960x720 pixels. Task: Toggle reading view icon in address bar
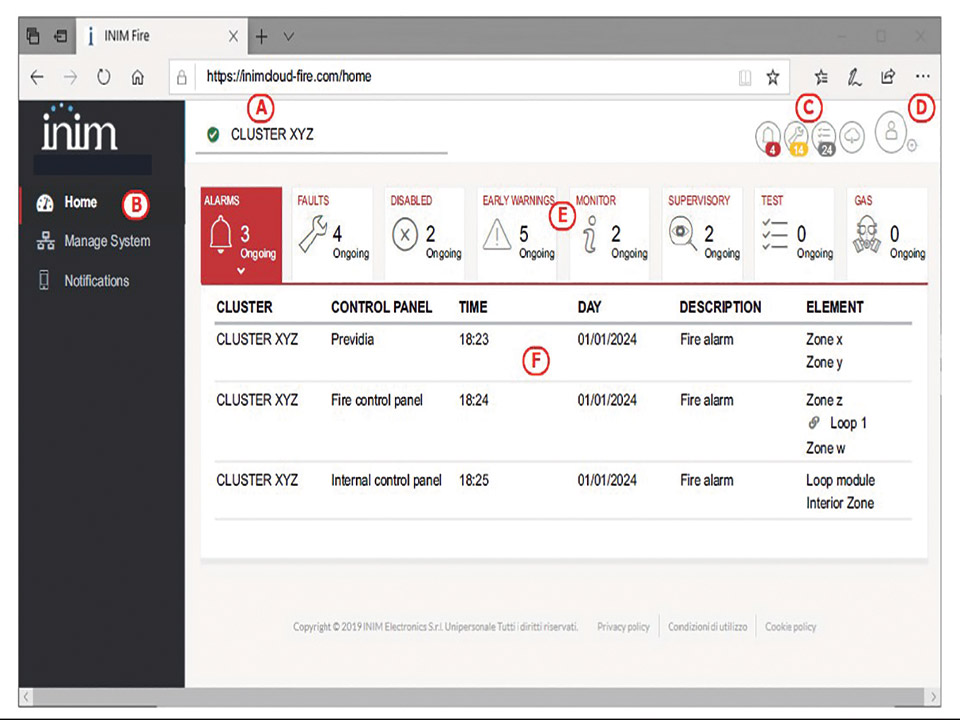click(744, 78)
